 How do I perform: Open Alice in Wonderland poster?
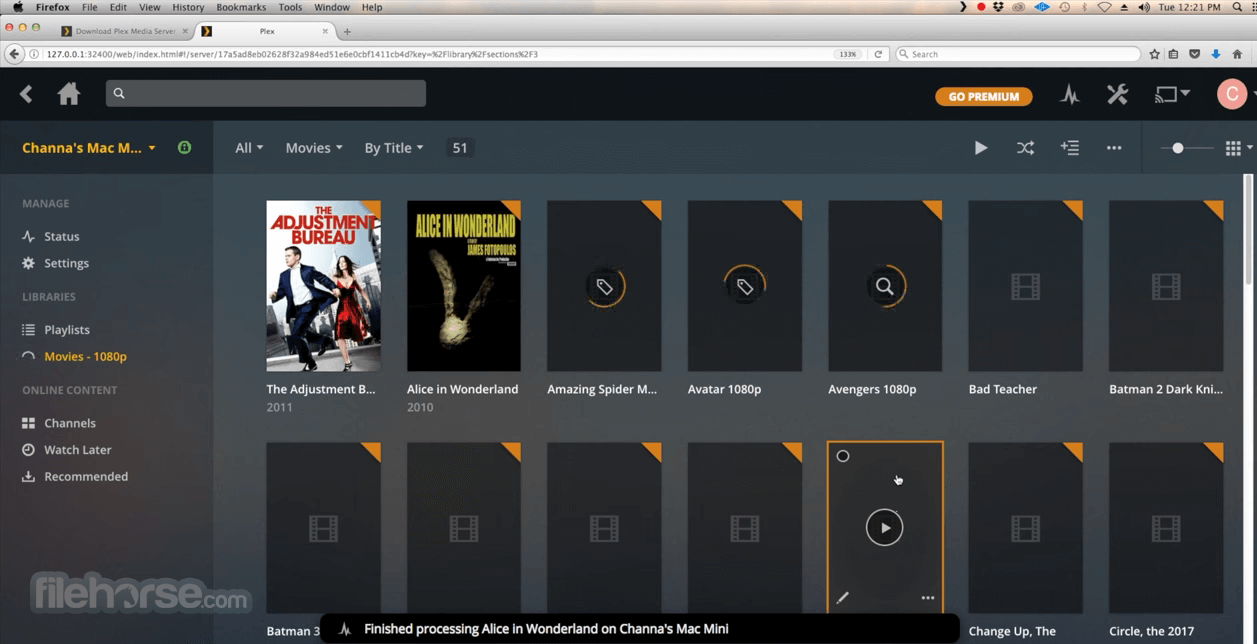[x=464, y=286]
